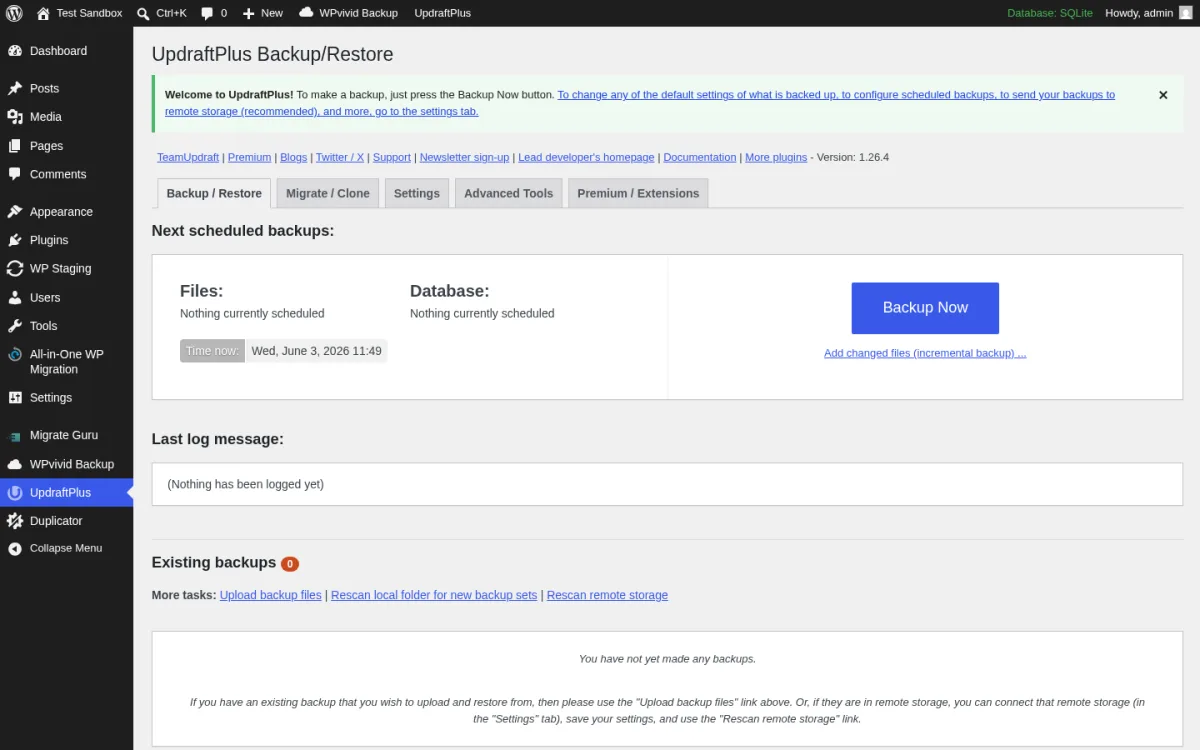Click the plus icon for New content

[x=249, y=13]
